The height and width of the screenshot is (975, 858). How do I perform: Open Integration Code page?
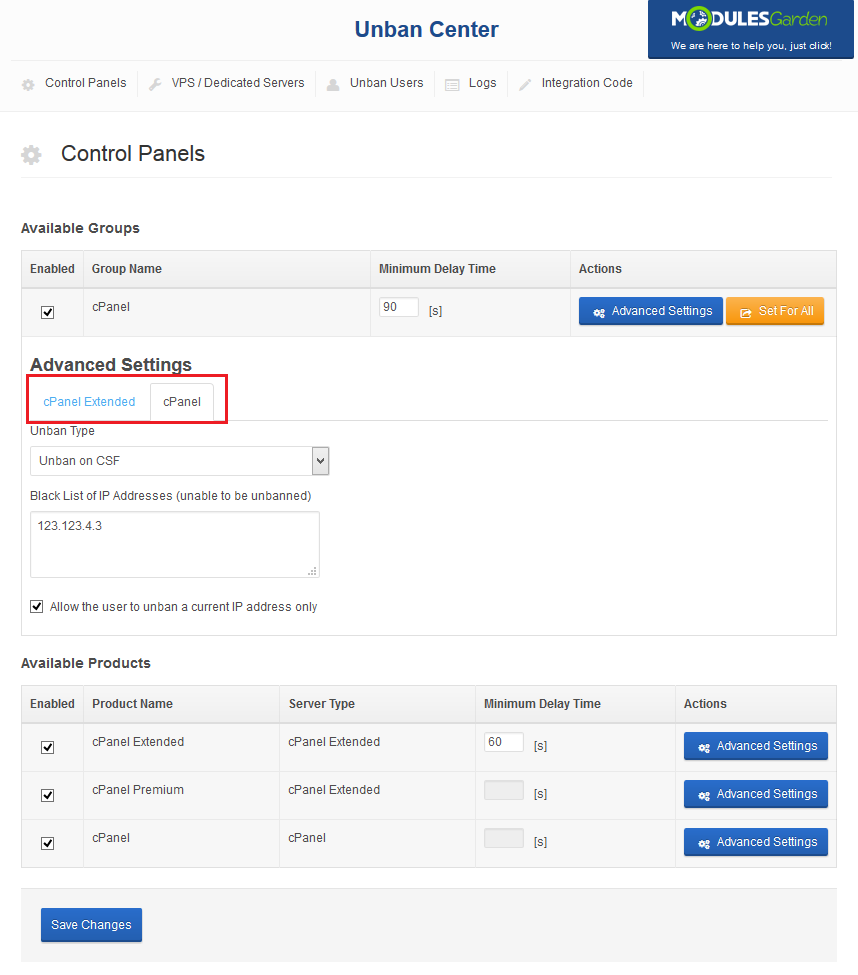click(587, 83)
